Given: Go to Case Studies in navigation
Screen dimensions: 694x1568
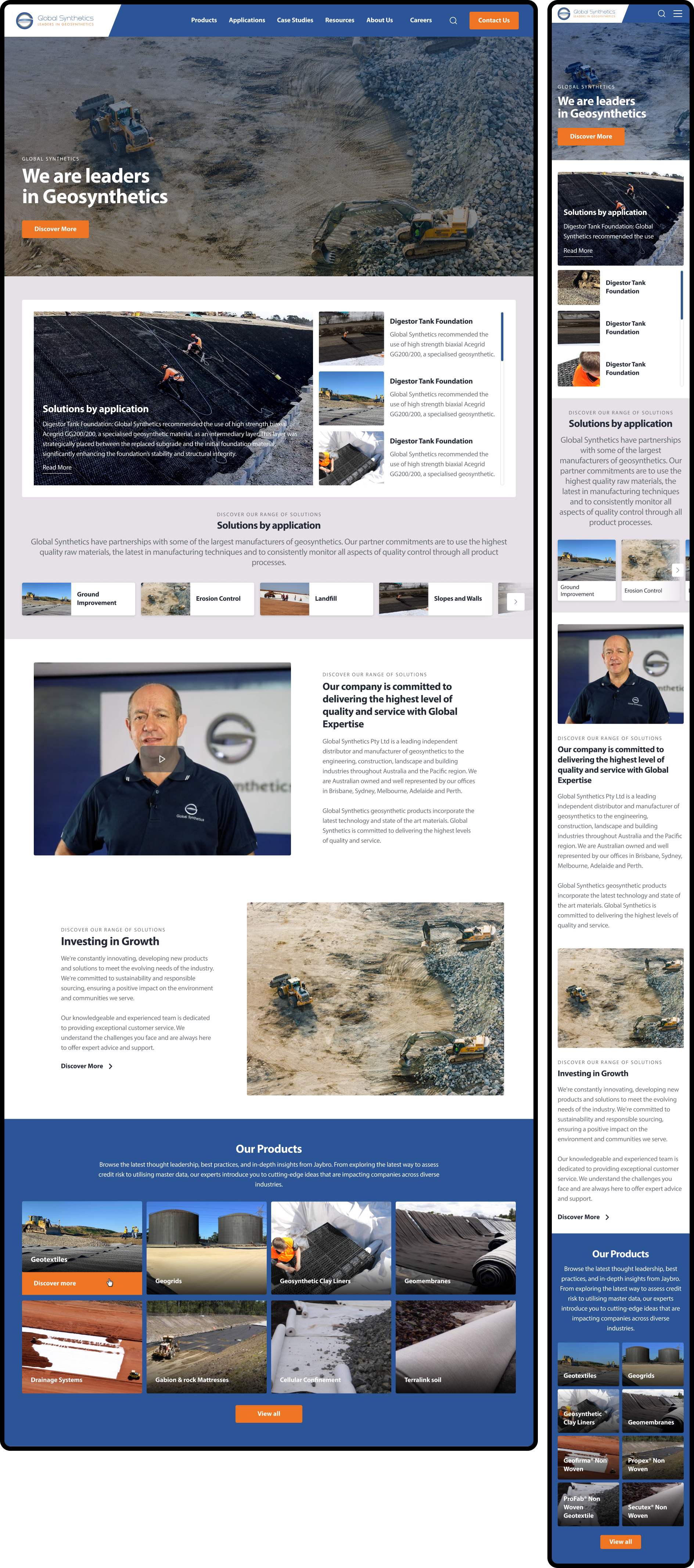Looking at the screenshot, I should (295, 20).
